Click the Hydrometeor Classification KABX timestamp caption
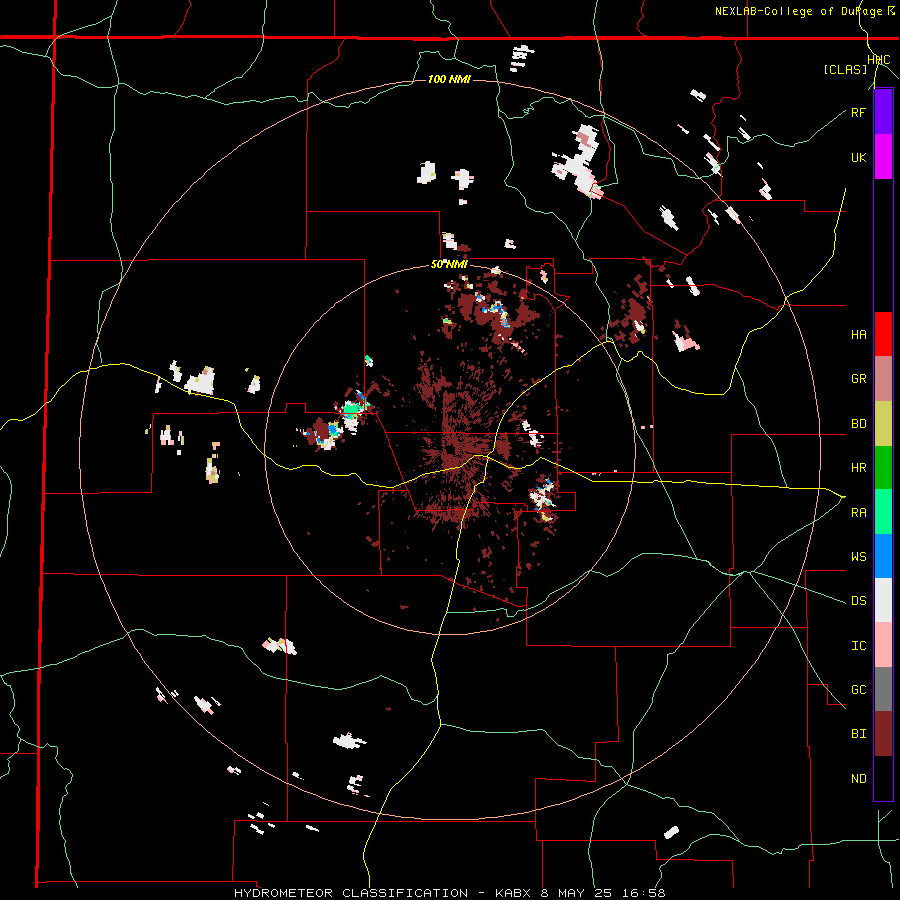 click(449, 893)
